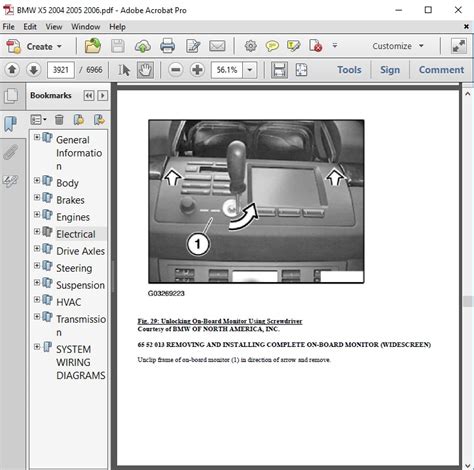Open the Help menu
474x470 pixels.
click(117, 27)
